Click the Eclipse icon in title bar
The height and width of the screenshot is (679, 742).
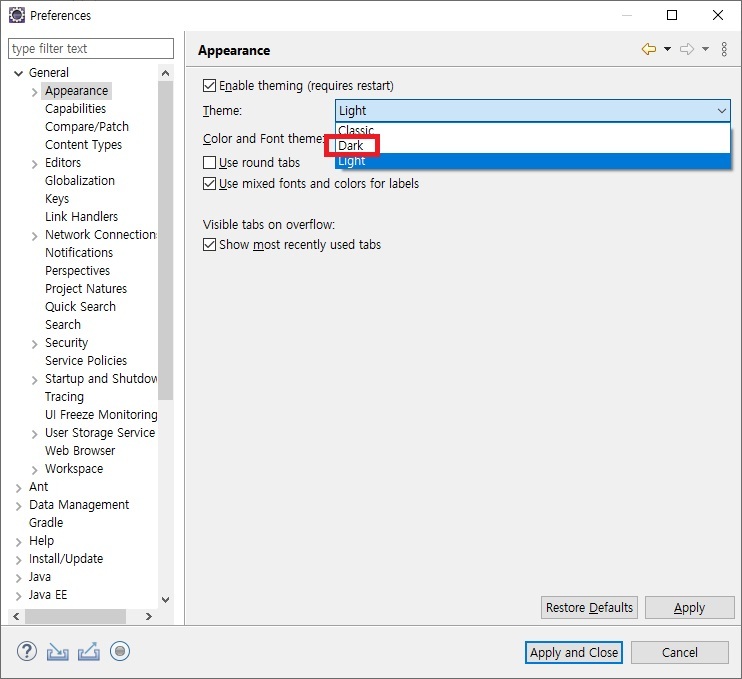(17, 15)
